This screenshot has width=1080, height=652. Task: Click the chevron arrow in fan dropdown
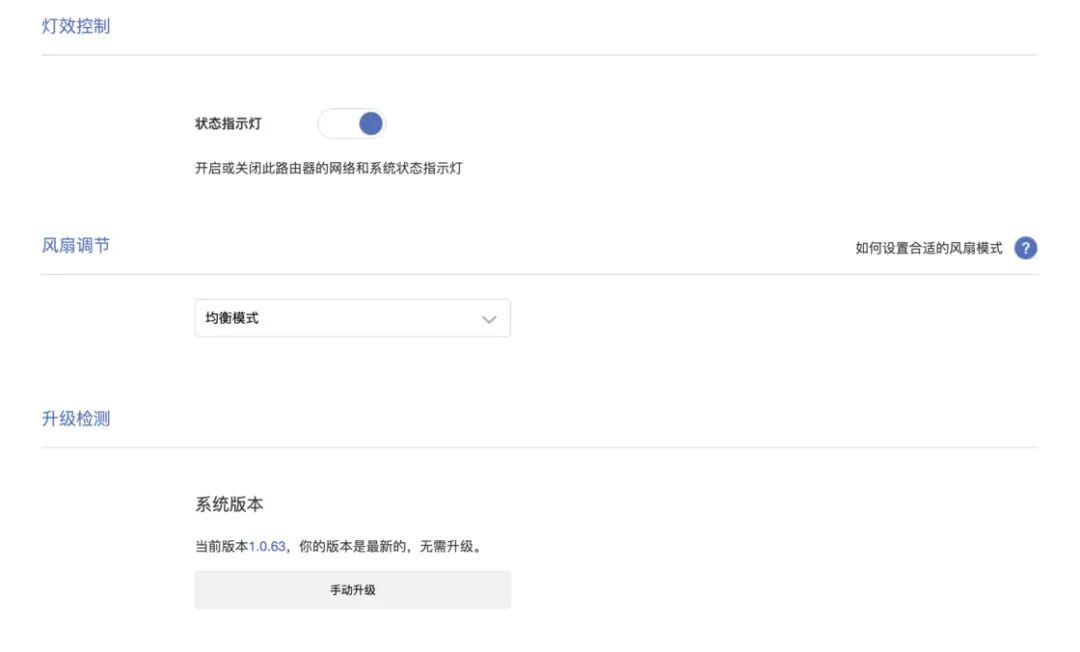[x=489, y=319]
